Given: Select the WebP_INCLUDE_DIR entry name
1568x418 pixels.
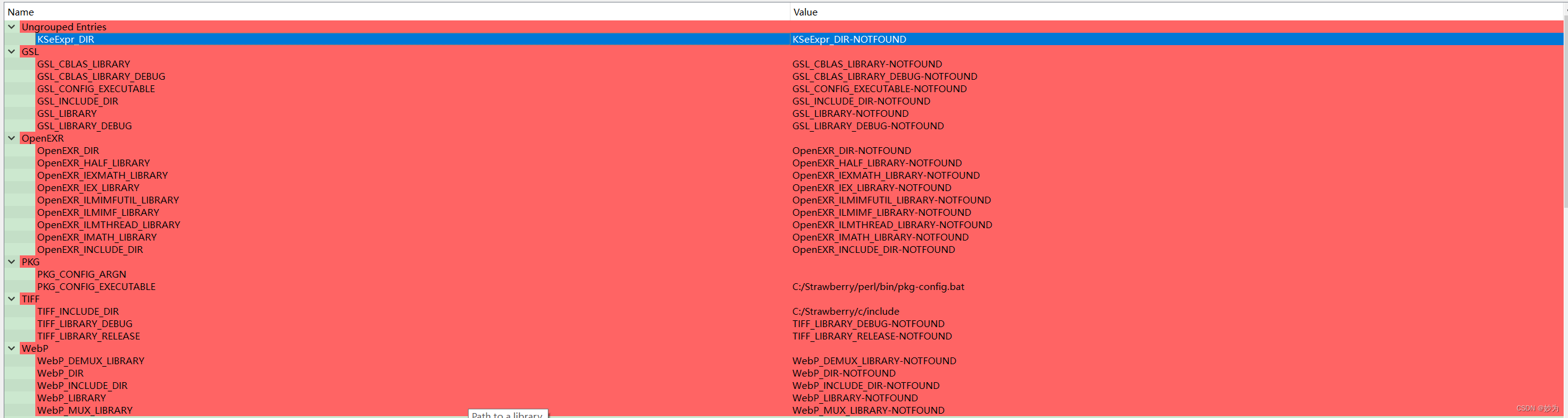Looking at the screenshot, I should tap(82, 386).
